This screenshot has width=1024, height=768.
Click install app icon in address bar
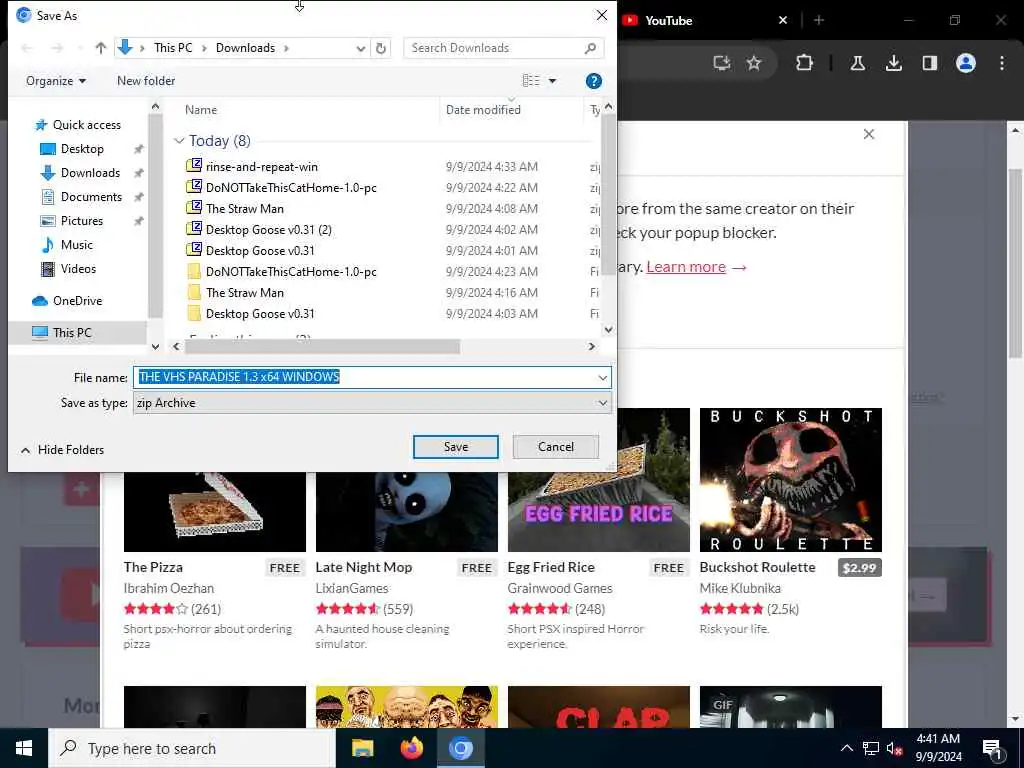(722, 63)
